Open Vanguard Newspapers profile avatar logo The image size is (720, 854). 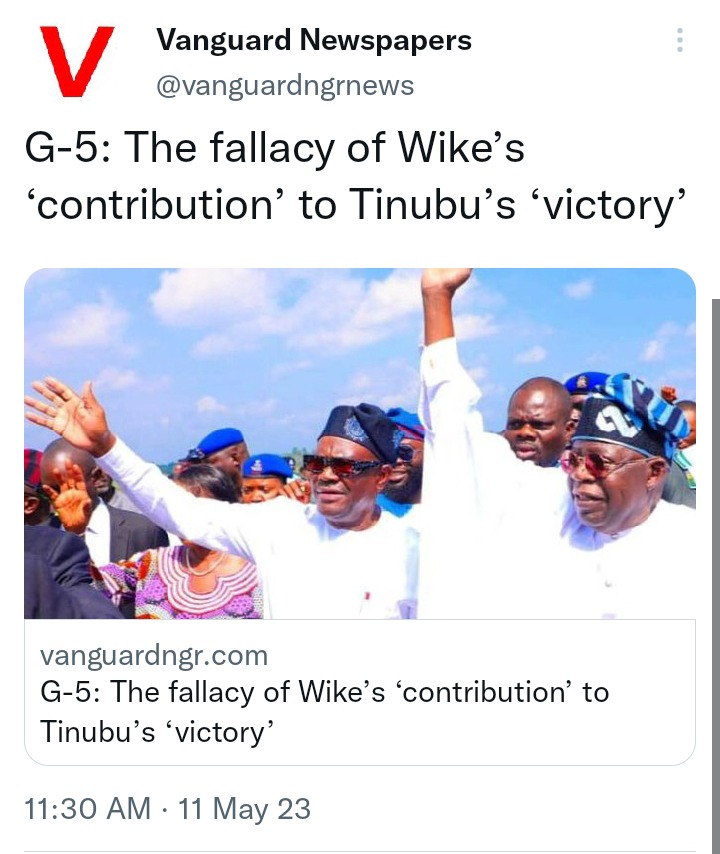(77, 61)
